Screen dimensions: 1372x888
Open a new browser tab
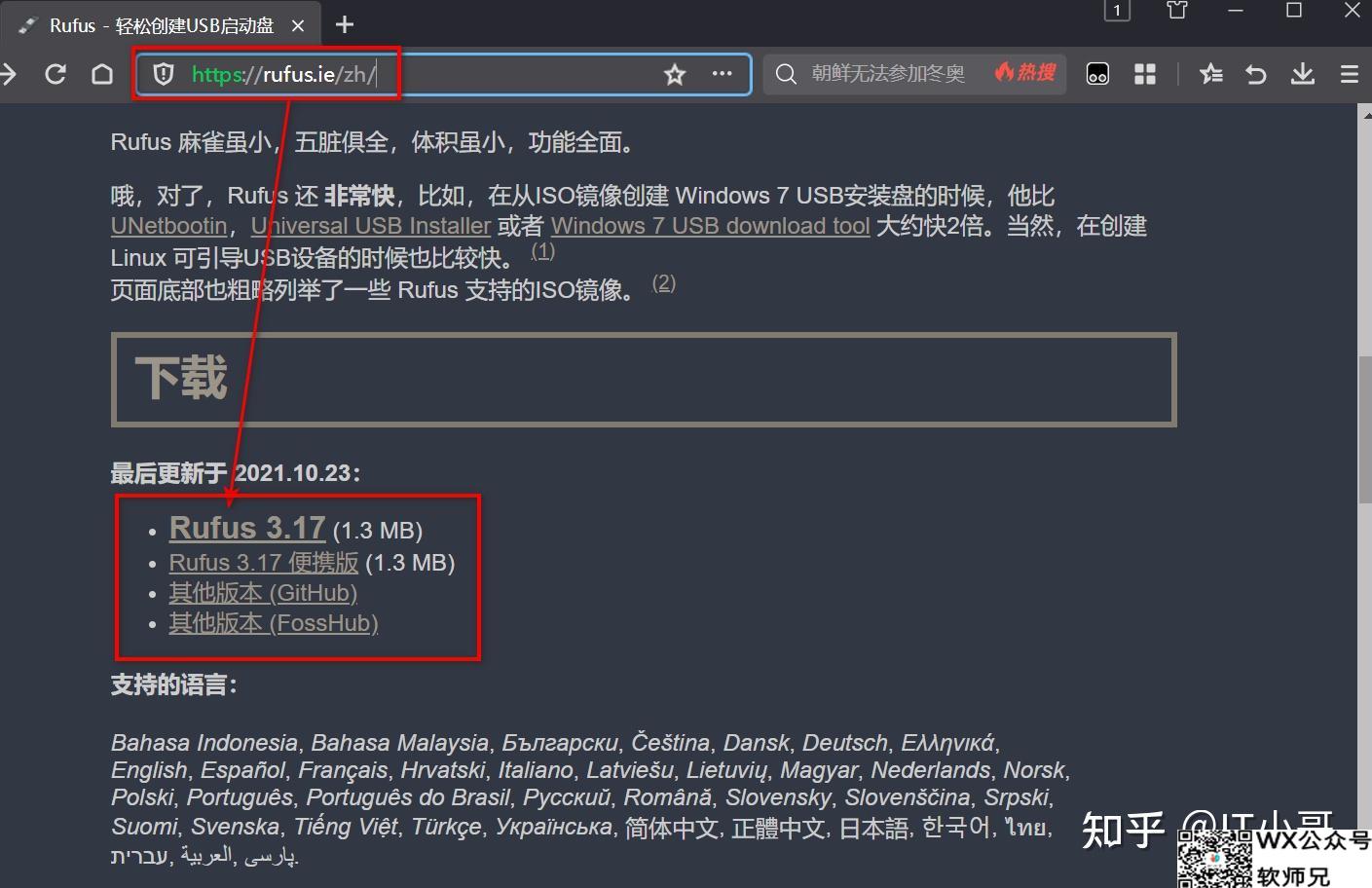(x=343, y=25)
